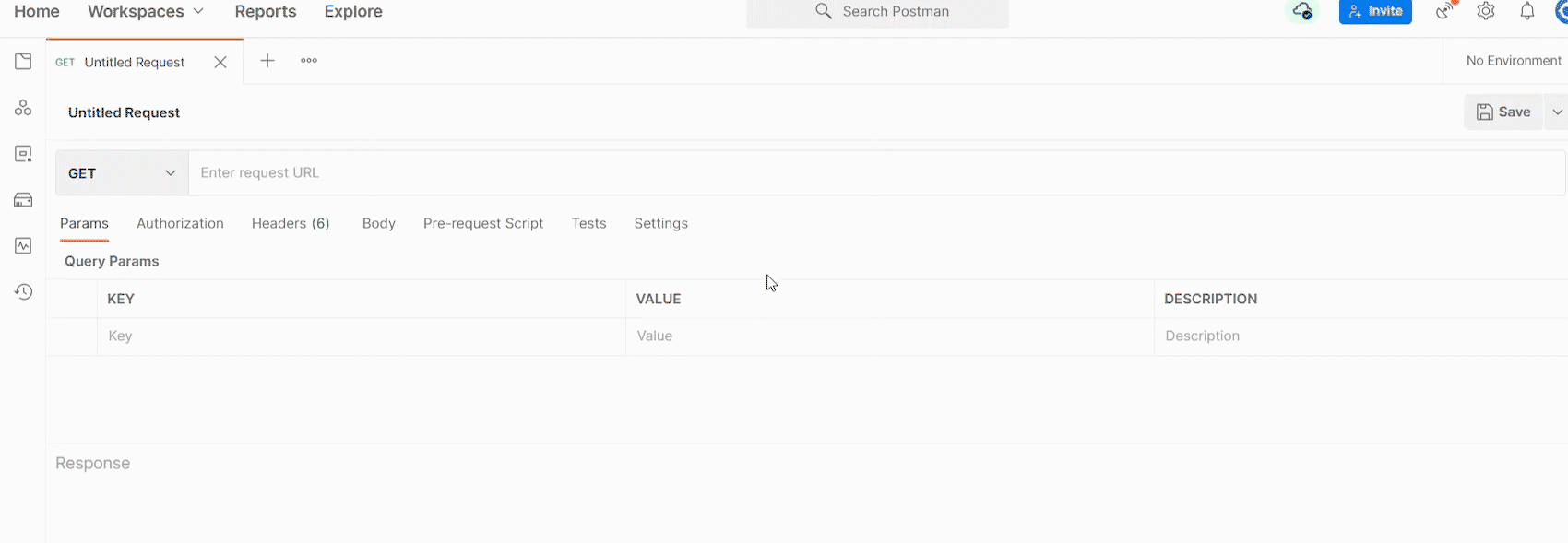Viewport: 1568px width, 543px height.
Task: Switch to the Authorization tab
Action: click(x=180, y=223)
